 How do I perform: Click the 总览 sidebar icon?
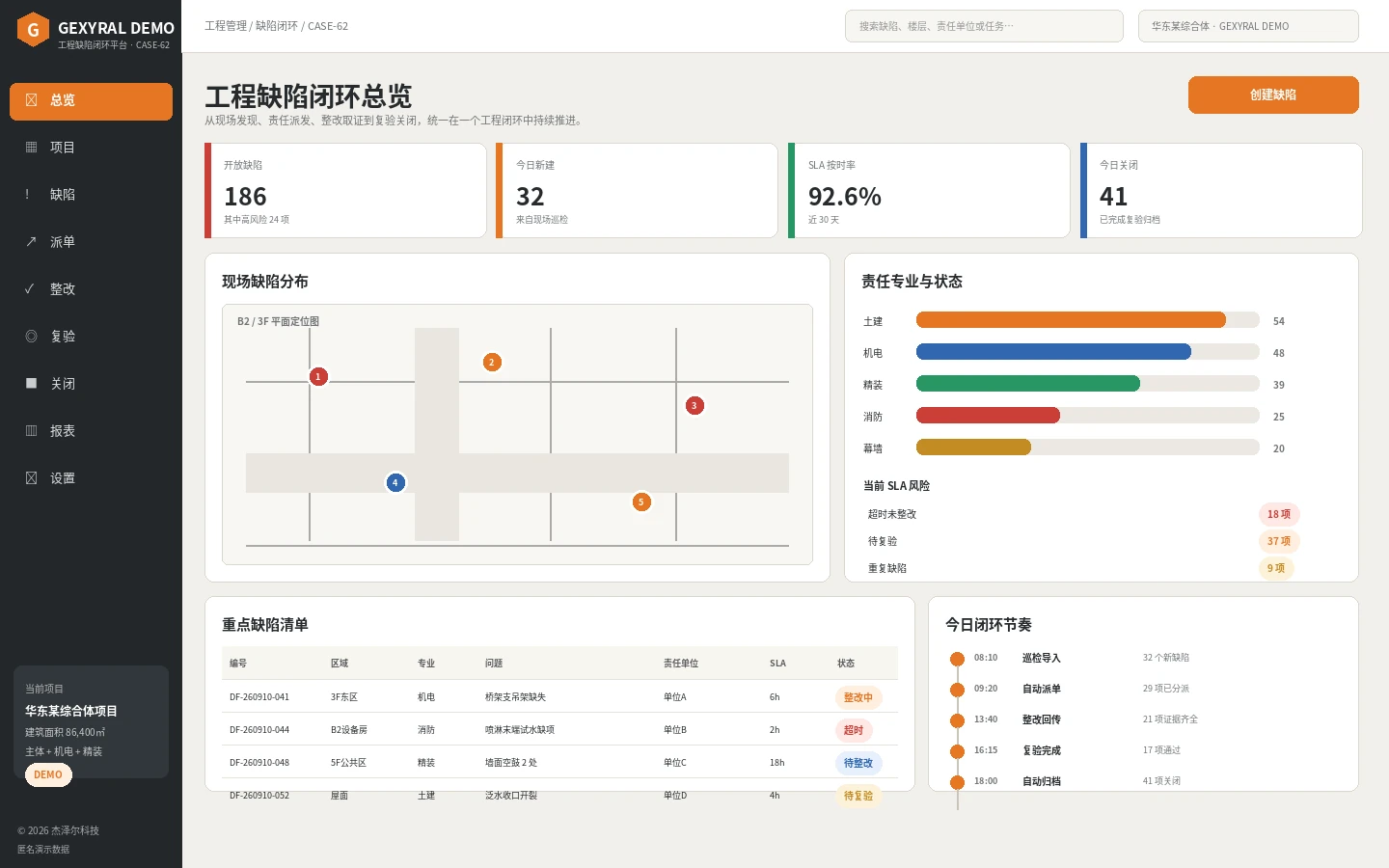pyautogui.click(x=31, y=100)
